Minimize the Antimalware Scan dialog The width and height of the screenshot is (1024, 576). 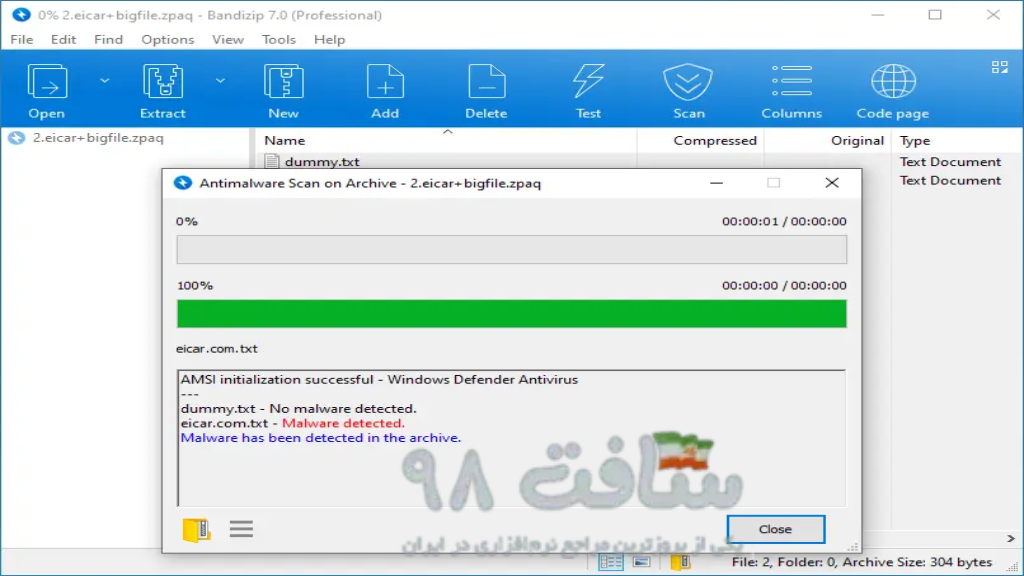716,183
